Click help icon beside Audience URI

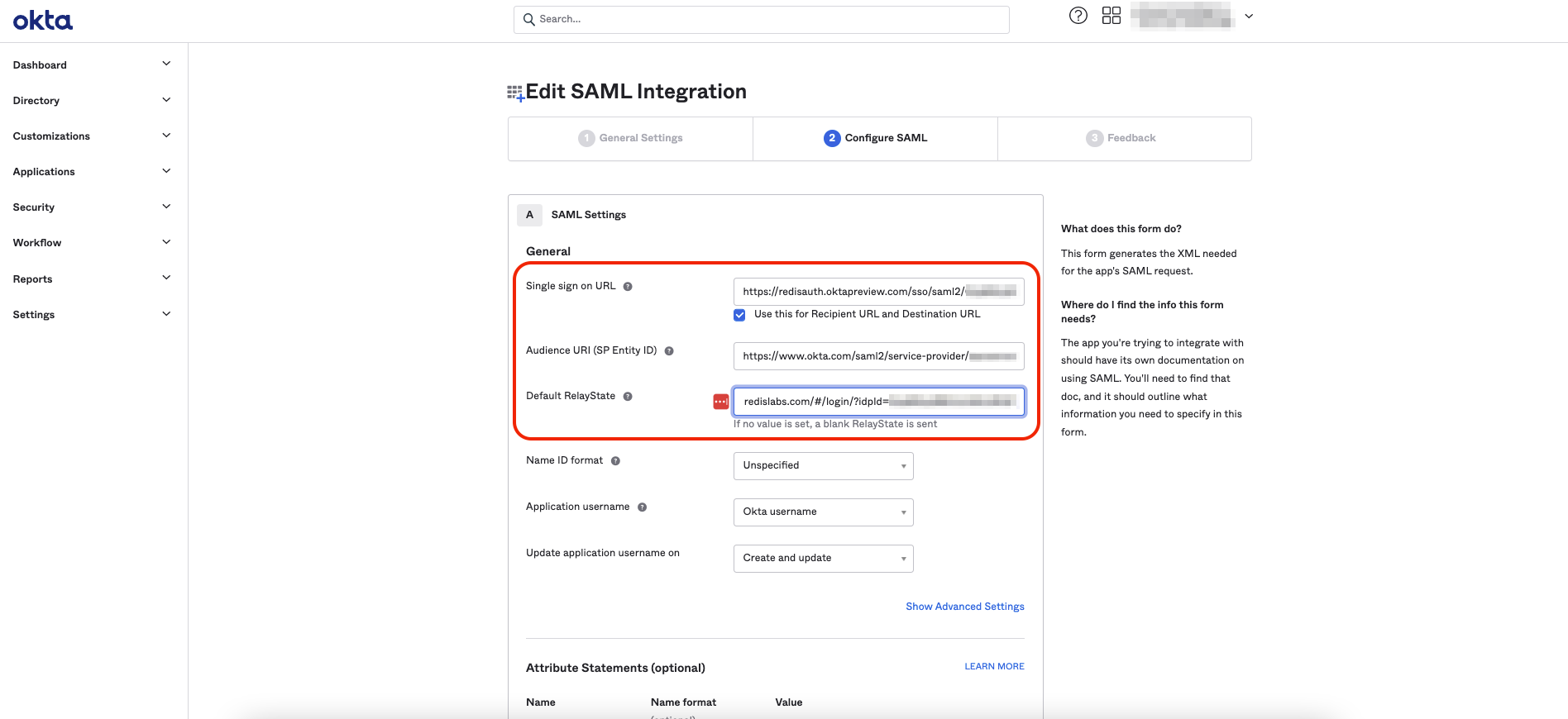669,351
